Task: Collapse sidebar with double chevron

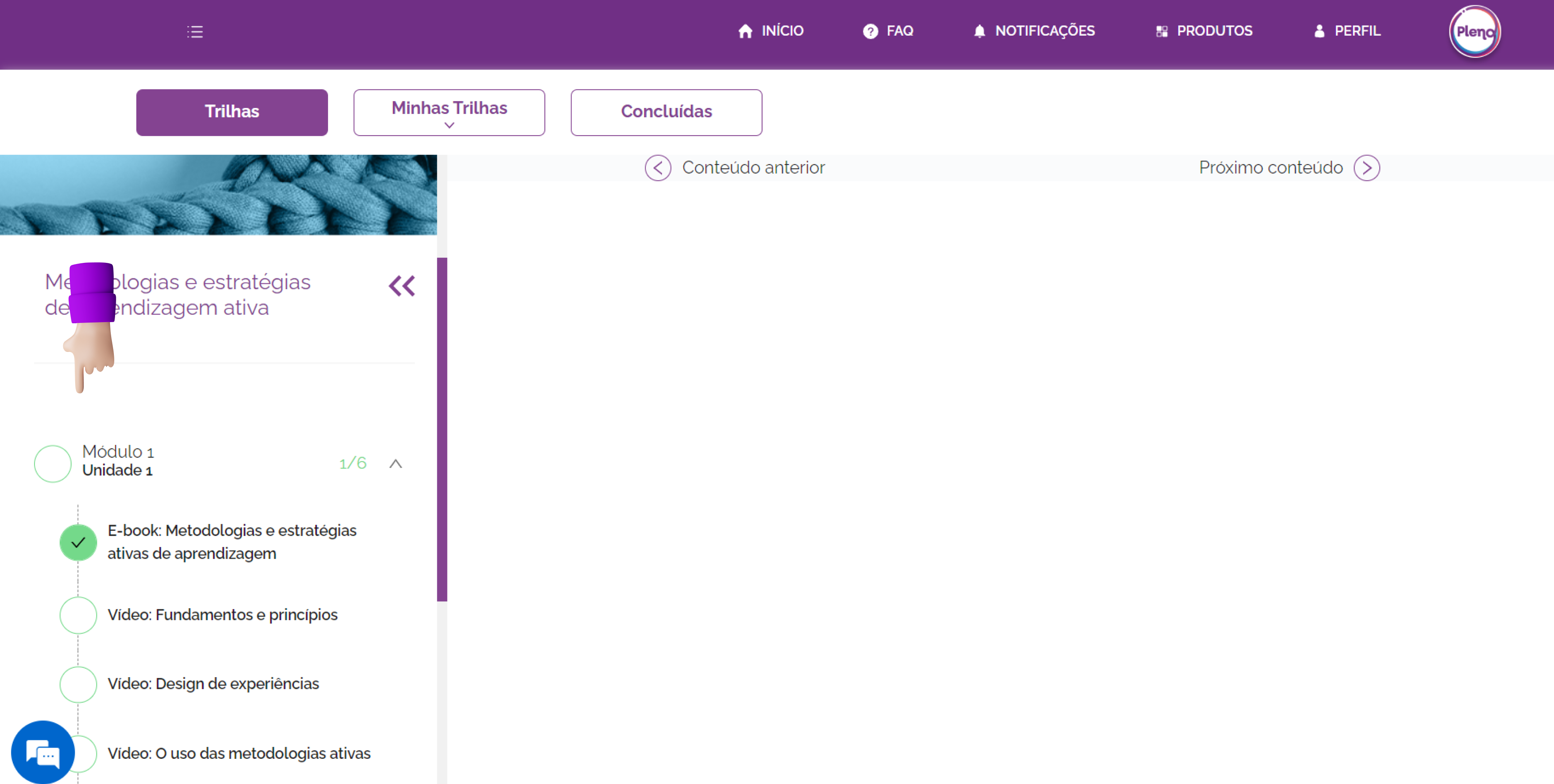Action: (x=402, y=286)
